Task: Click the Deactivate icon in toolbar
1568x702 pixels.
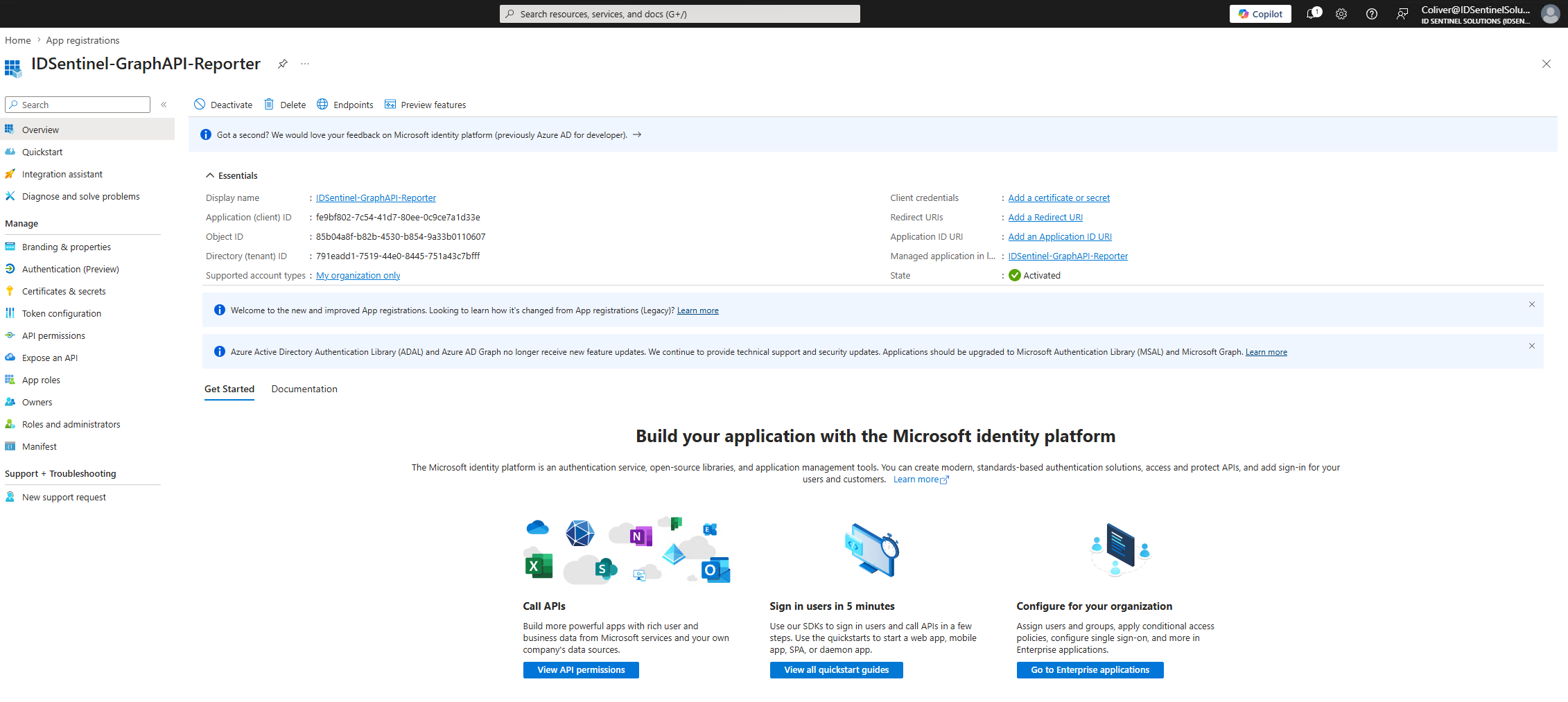Action: 200,105
